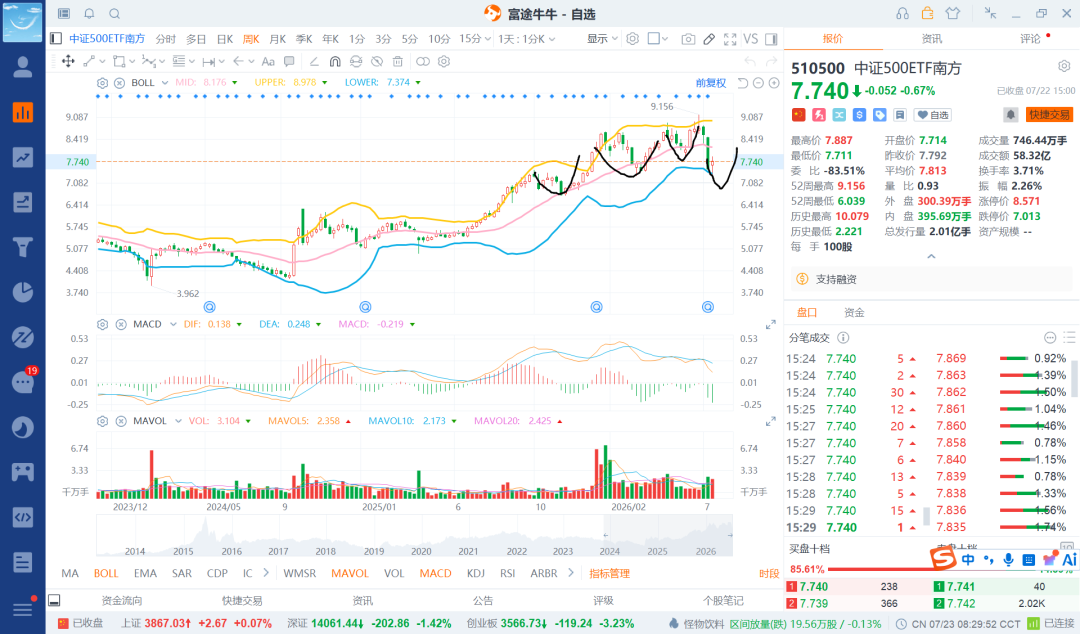This screenshot has height=634, width=1080.
Task: Open the 资讯 tab in the right panel
Action: pos(931,39)
